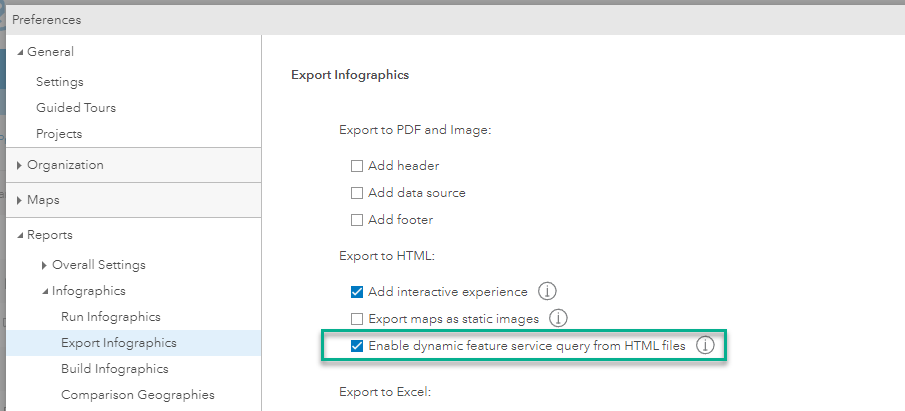The image size is (905, 411).
Task: Click info icon beside Export maps as static images
Action: [x=559, y=318]
